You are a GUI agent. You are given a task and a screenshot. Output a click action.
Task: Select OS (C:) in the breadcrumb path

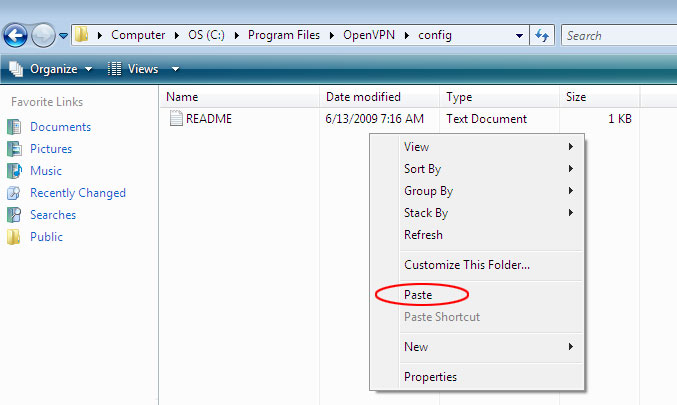coord(206,35)
